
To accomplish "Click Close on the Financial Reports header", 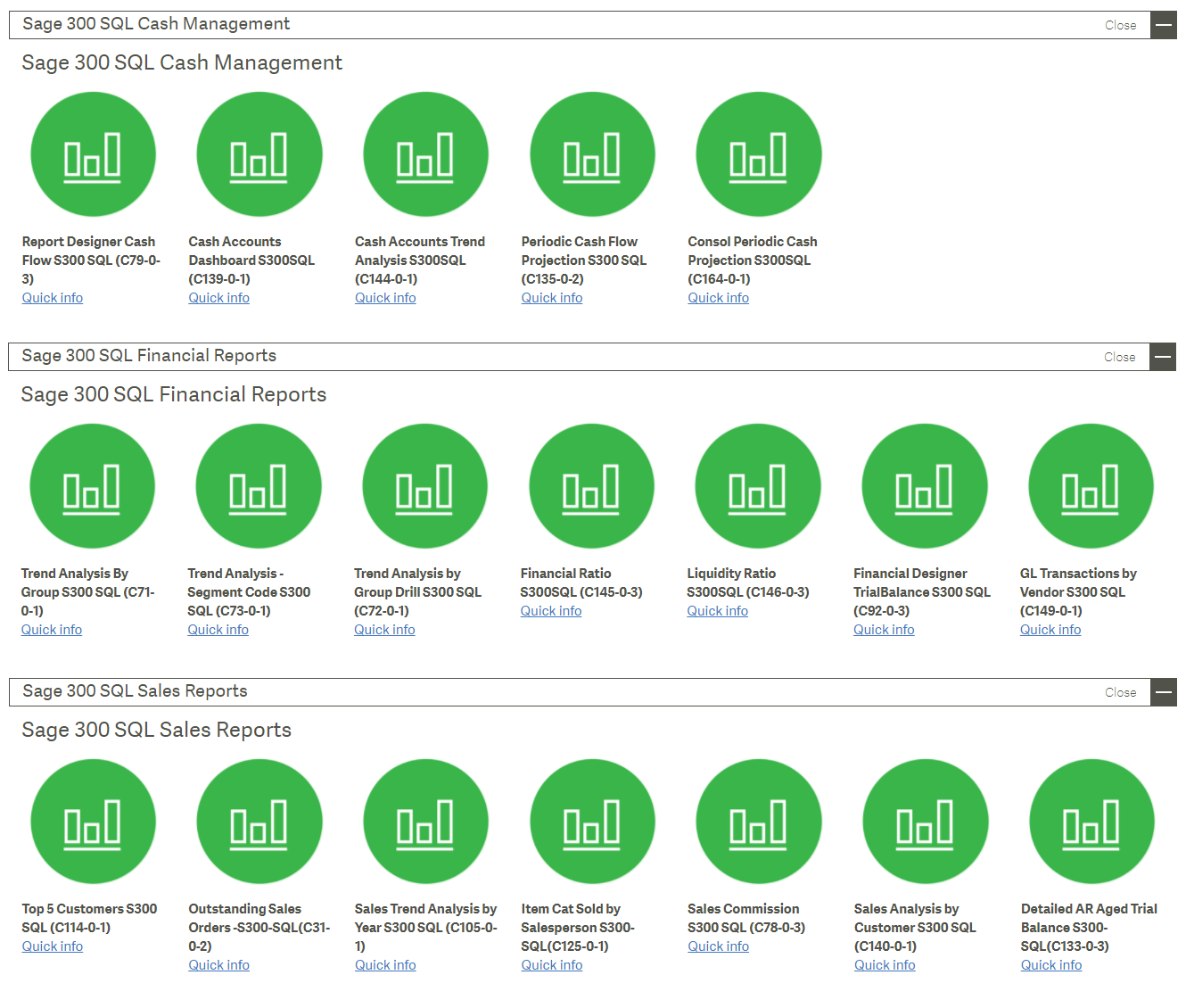I will (x=1120, y=357).
